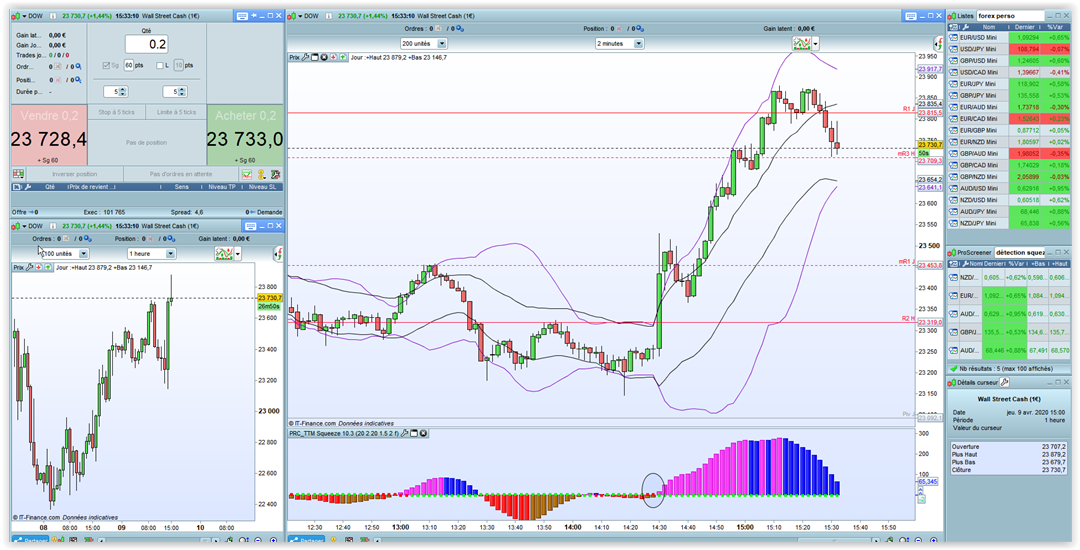
Task: Adjust the right 5 ticks stepper arrows
Action: click(x=182, y=92)
